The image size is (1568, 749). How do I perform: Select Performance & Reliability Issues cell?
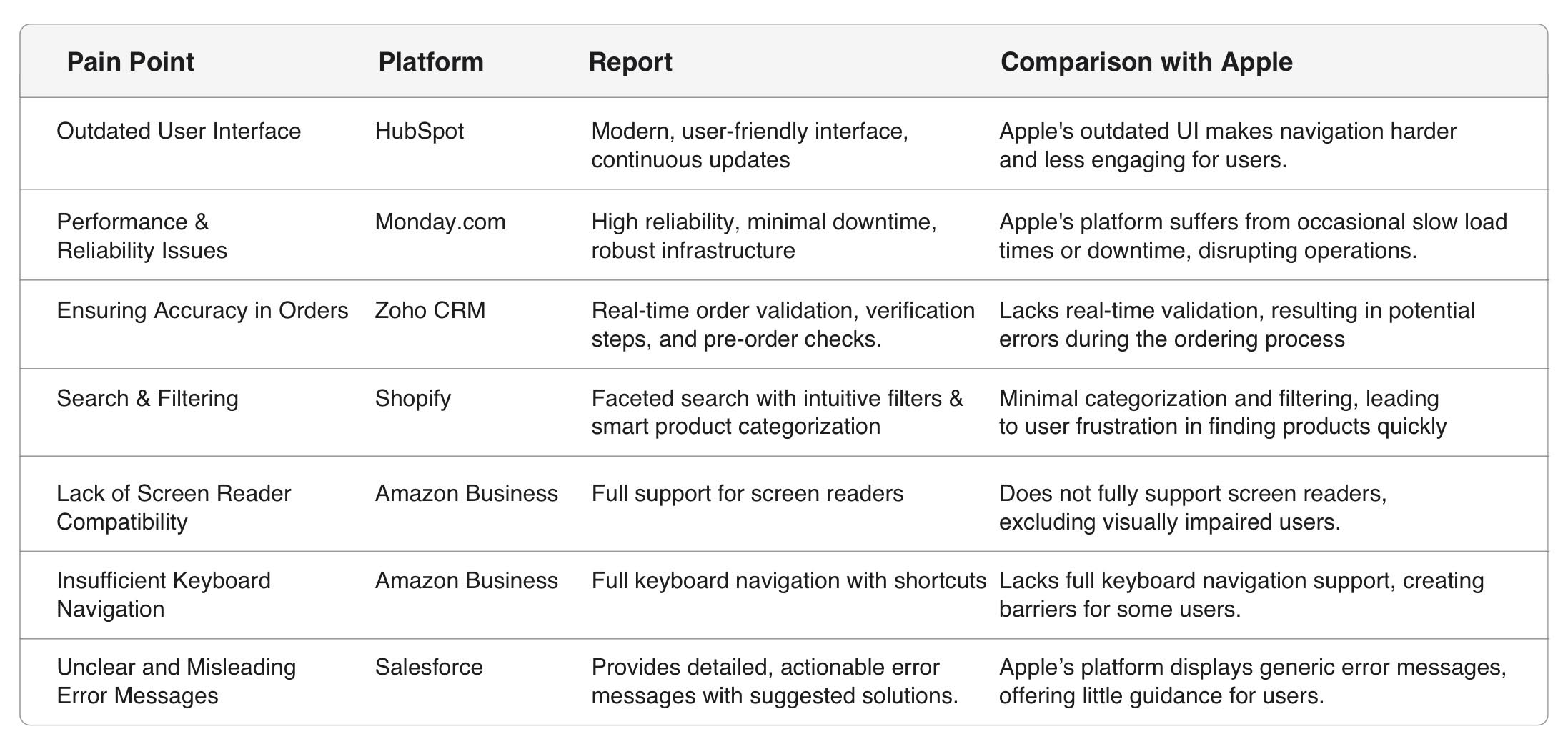click(142, 237)
